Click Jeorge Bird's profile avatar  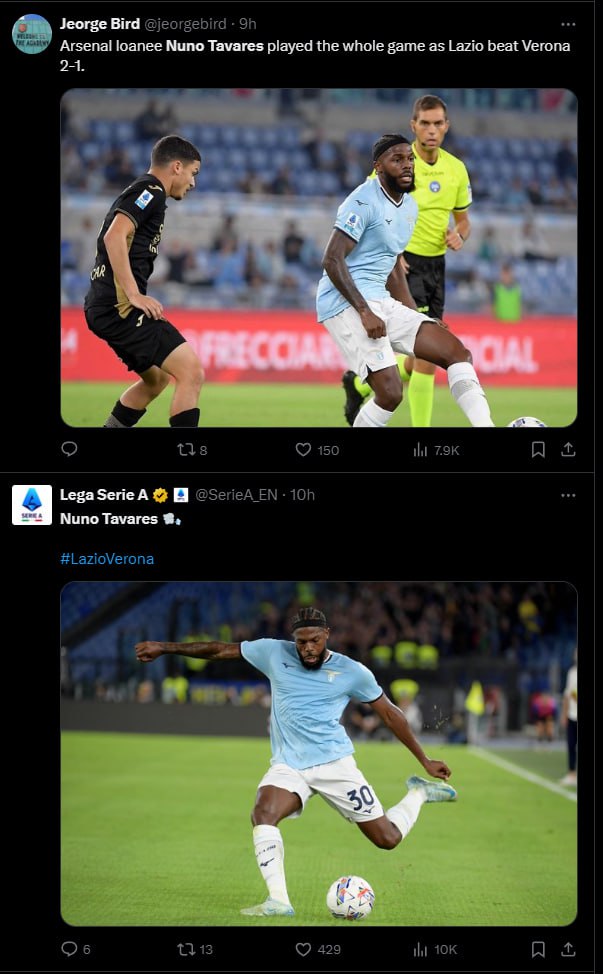pos(32,34)
